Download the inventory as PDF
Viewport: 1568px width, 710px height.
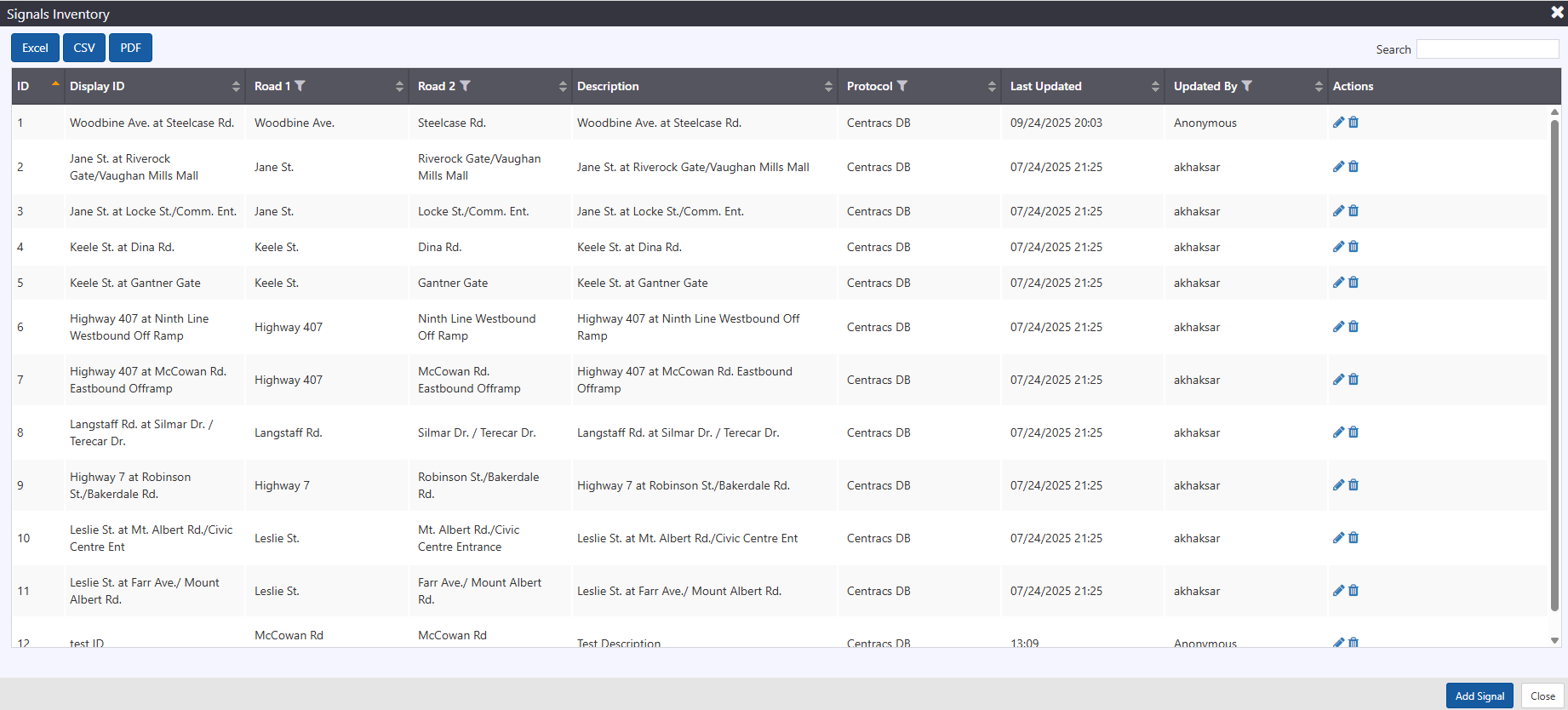(130, 48)
